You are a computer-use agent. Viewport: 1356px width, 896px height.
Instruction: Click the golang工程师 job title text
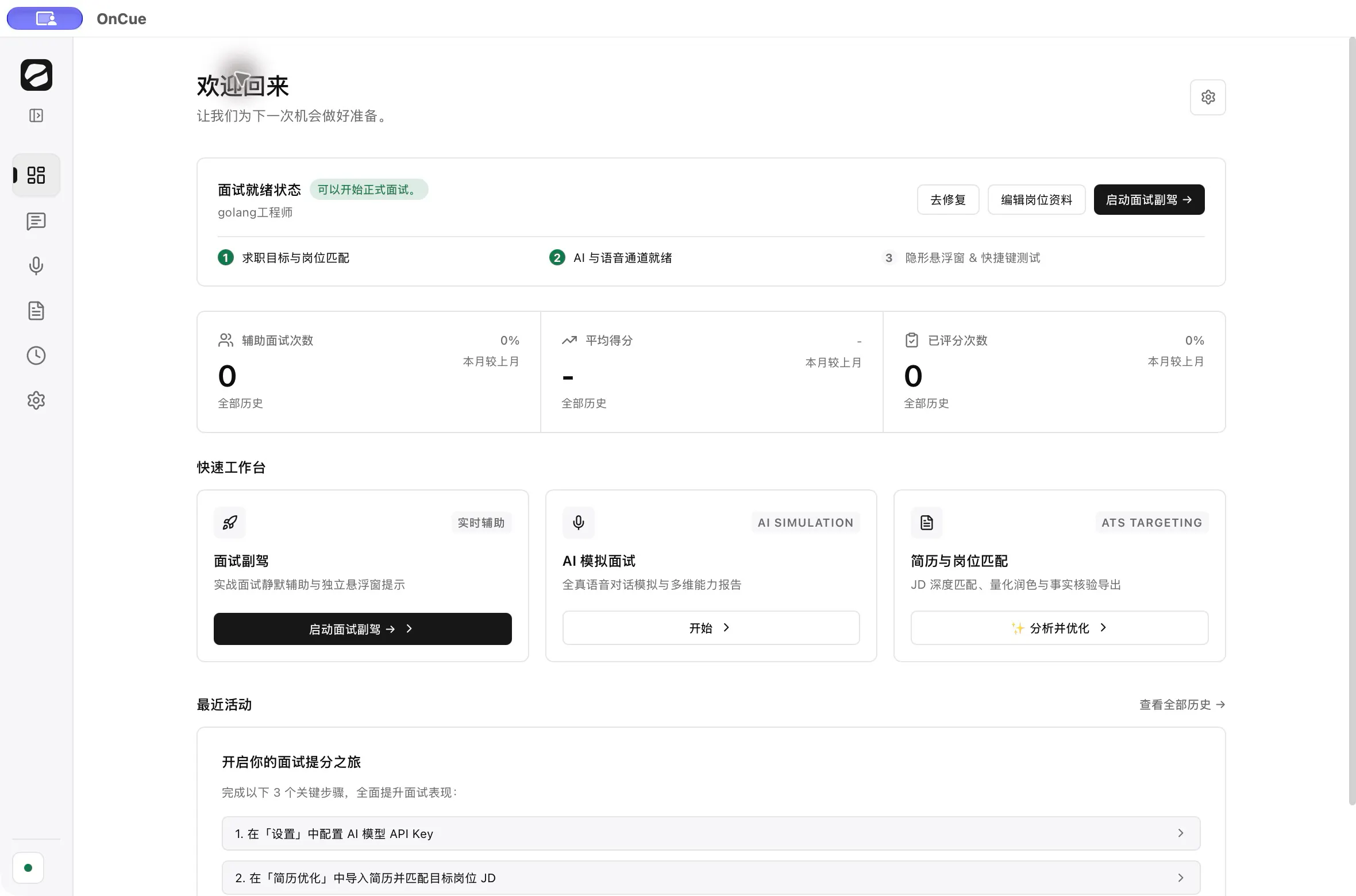255,213
